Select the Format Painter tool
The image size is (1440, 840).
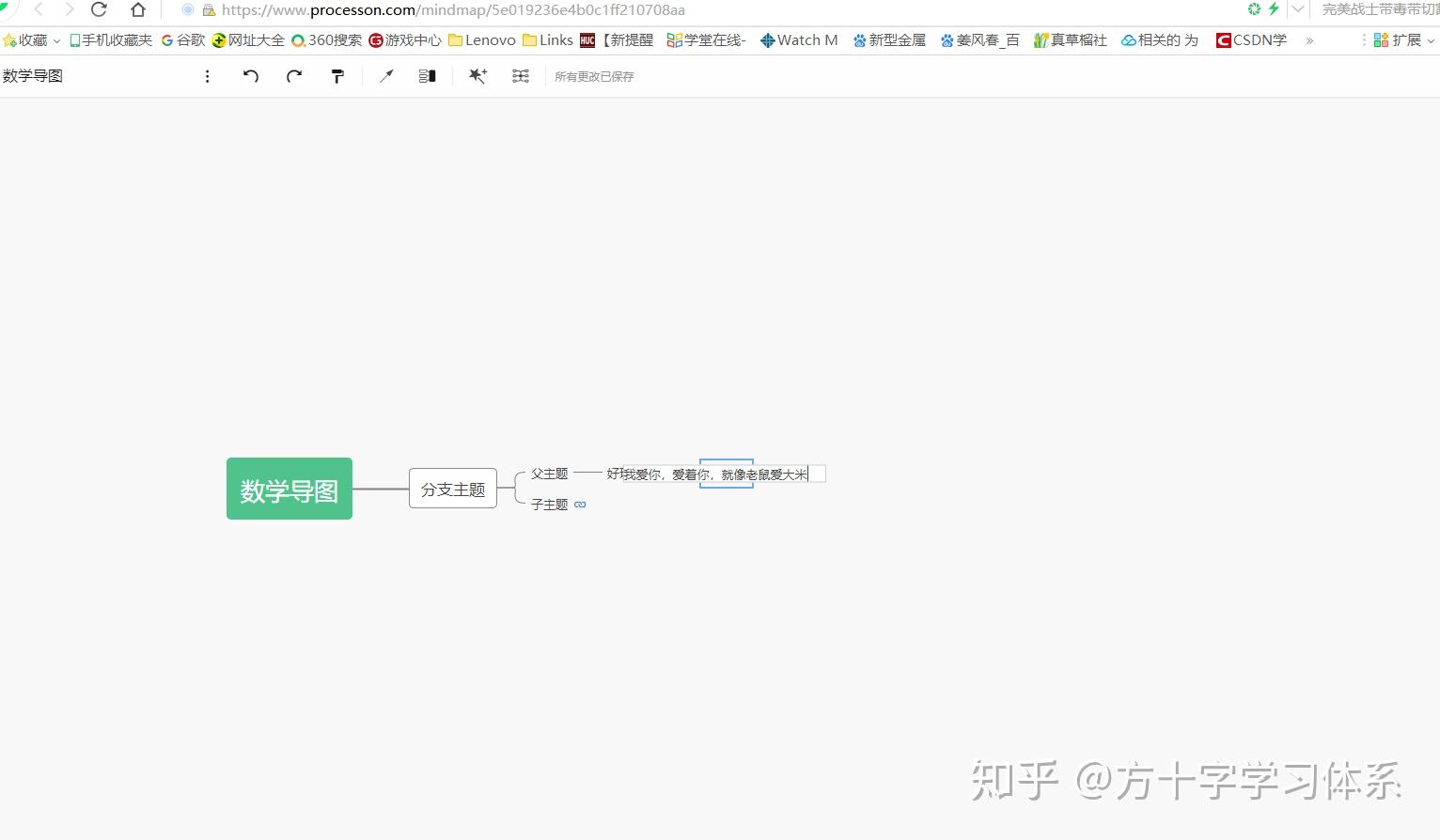pos(337,76)
